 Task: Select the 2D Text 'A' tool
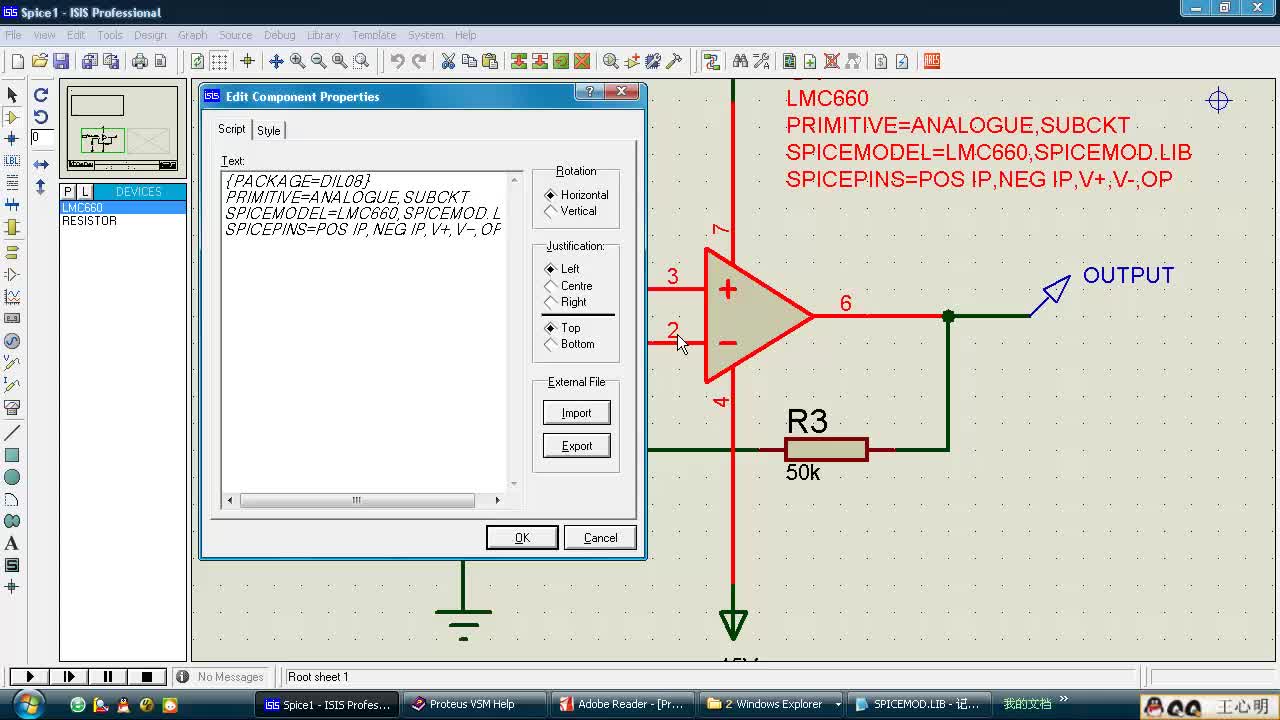click(x=12, y=543)
